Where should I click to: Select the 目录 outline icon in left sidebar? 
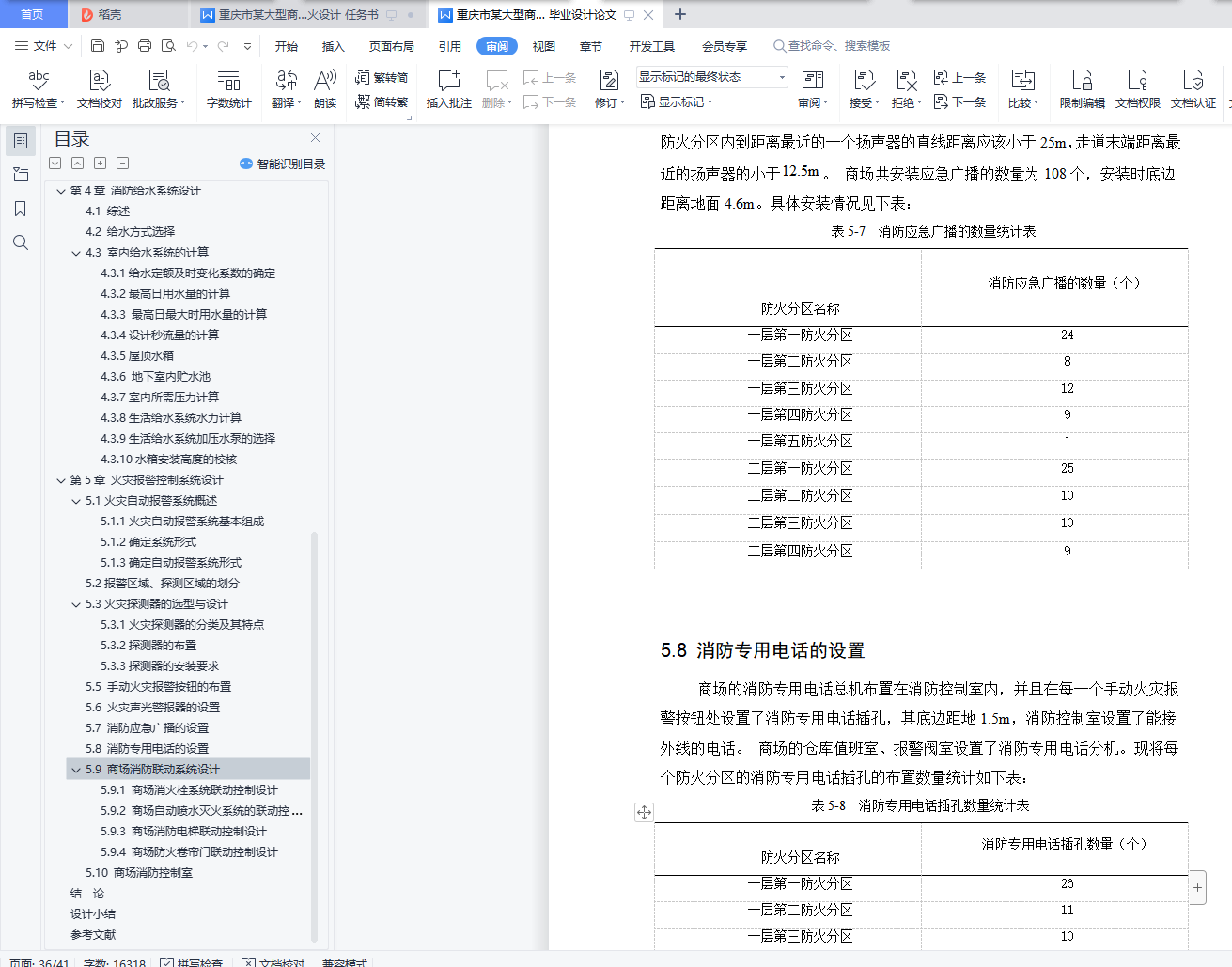tap(20, 141)
